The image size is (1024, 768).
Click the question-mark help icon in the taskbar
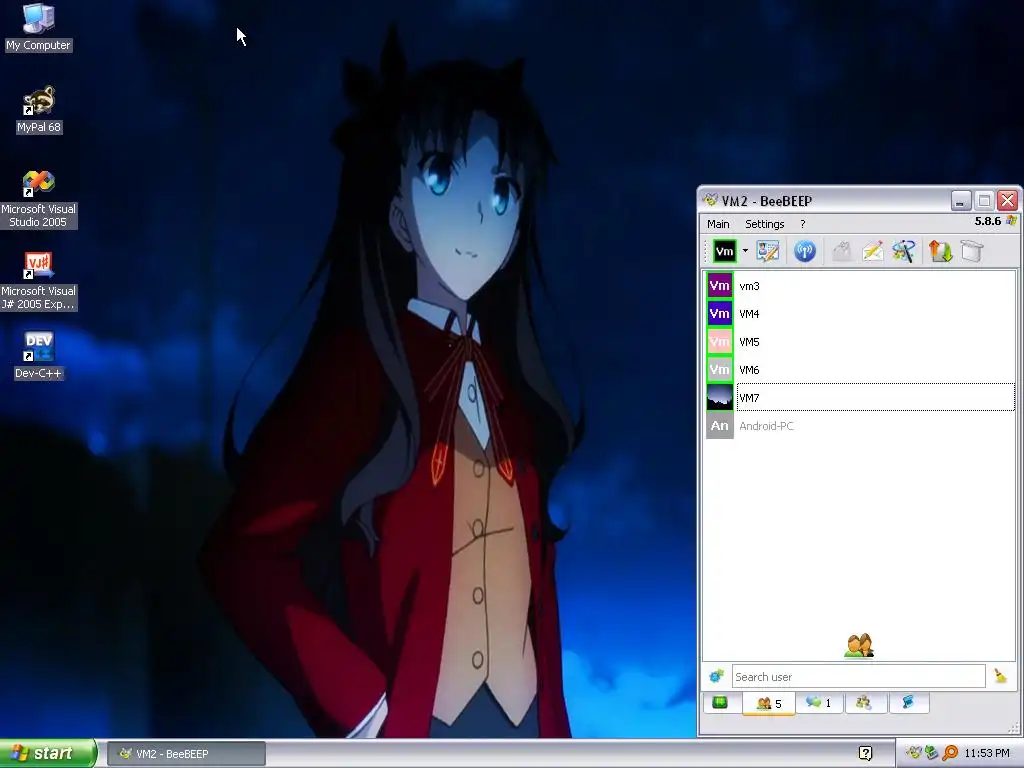coord(865,754)
